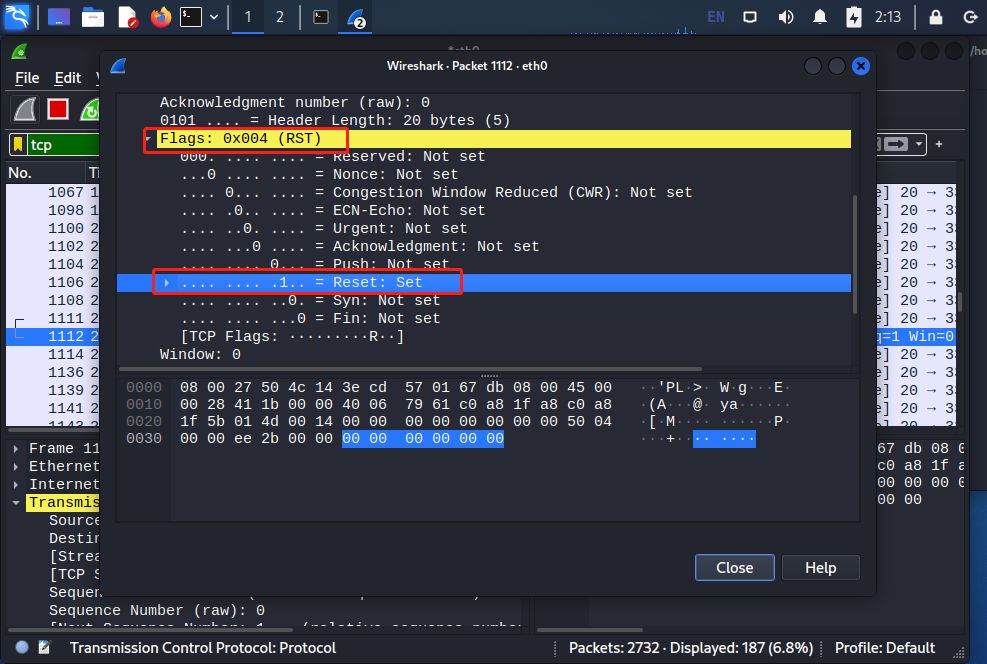Collapse the Flags: 0x004 (RST) tree node

pyautogui.click(x=149, y=139)
